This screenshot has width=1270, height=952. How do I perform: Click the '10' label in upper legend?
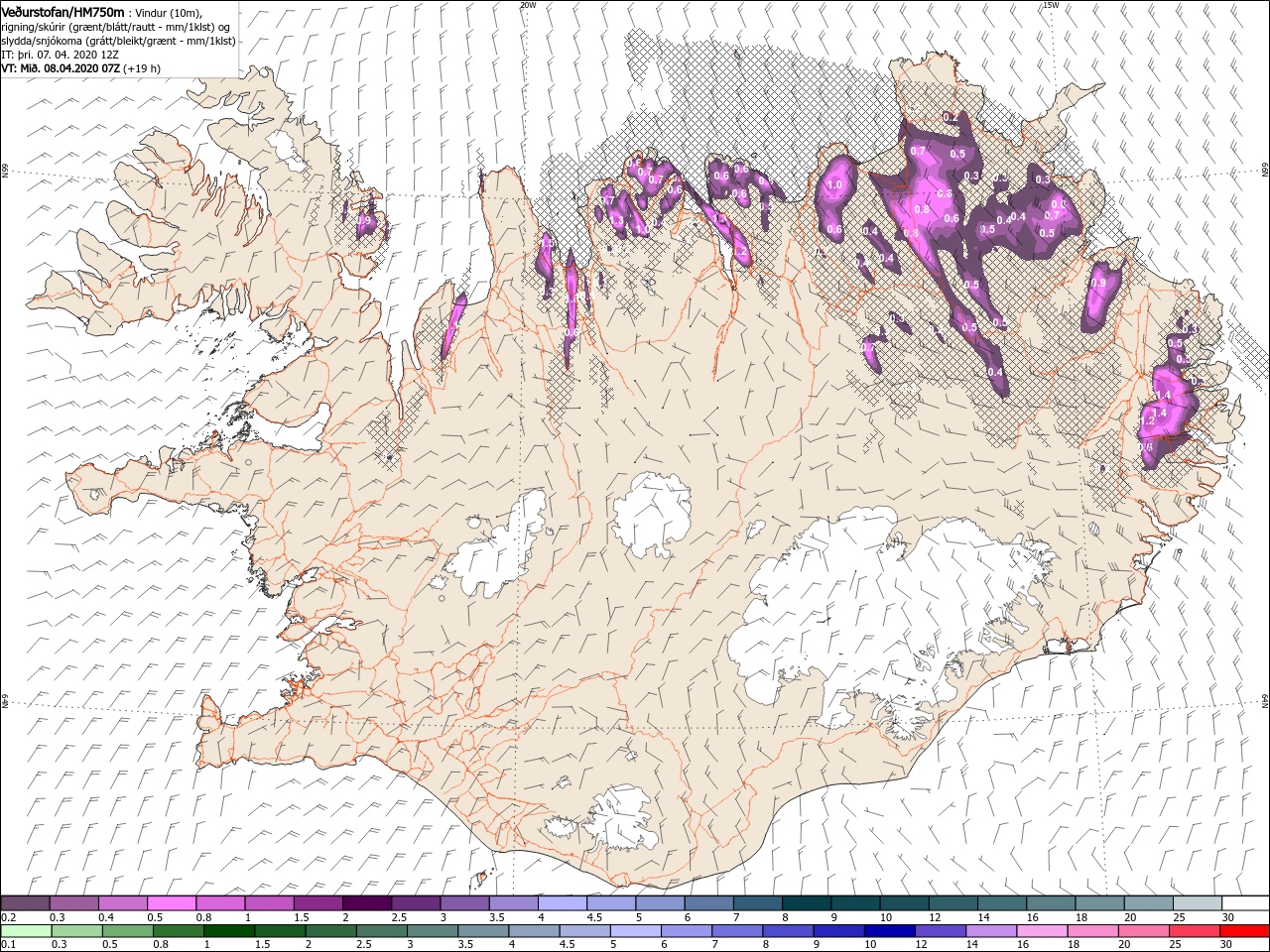(x=885, y=917)
